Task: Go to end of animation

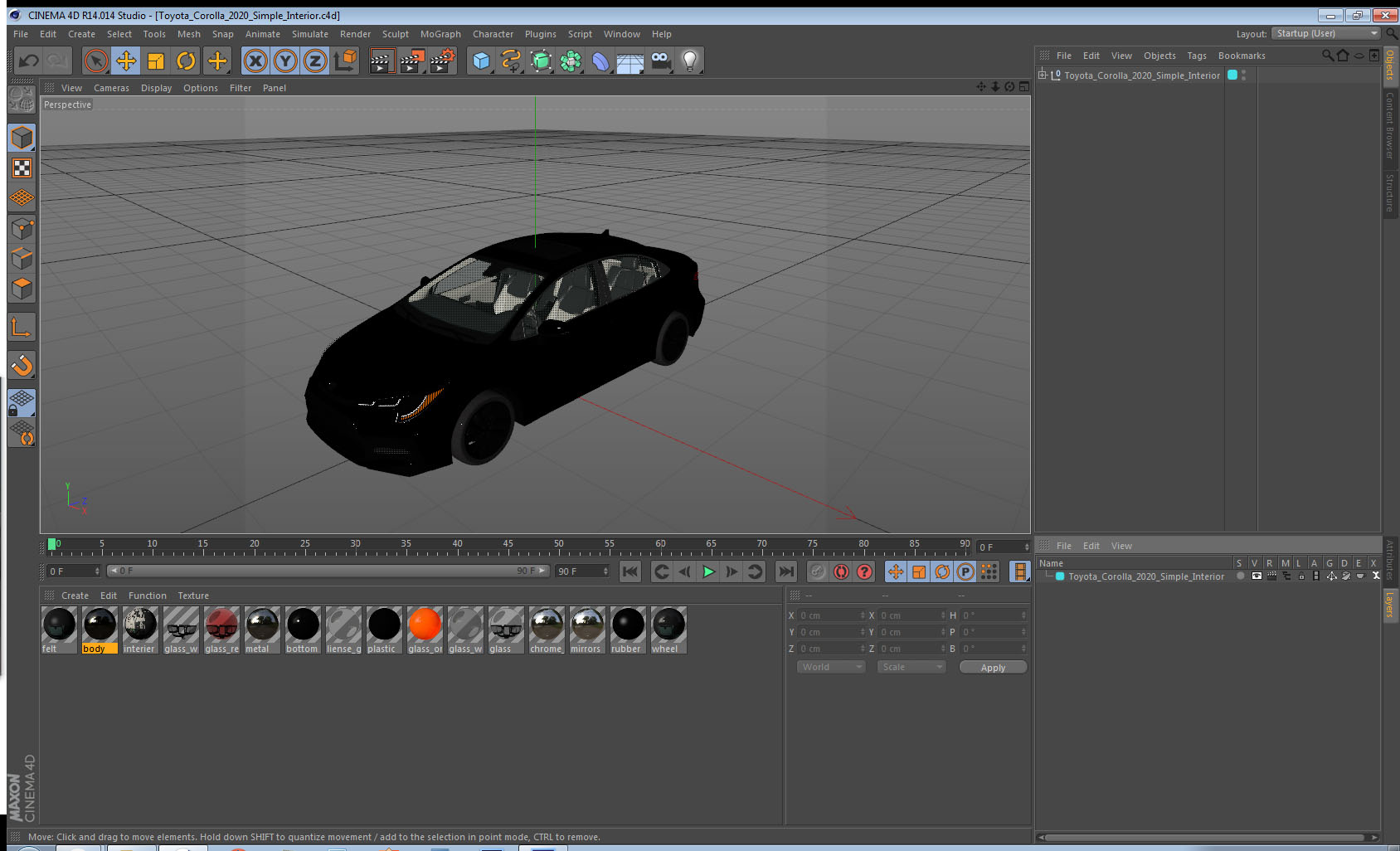Action: [x=785, y=571]
